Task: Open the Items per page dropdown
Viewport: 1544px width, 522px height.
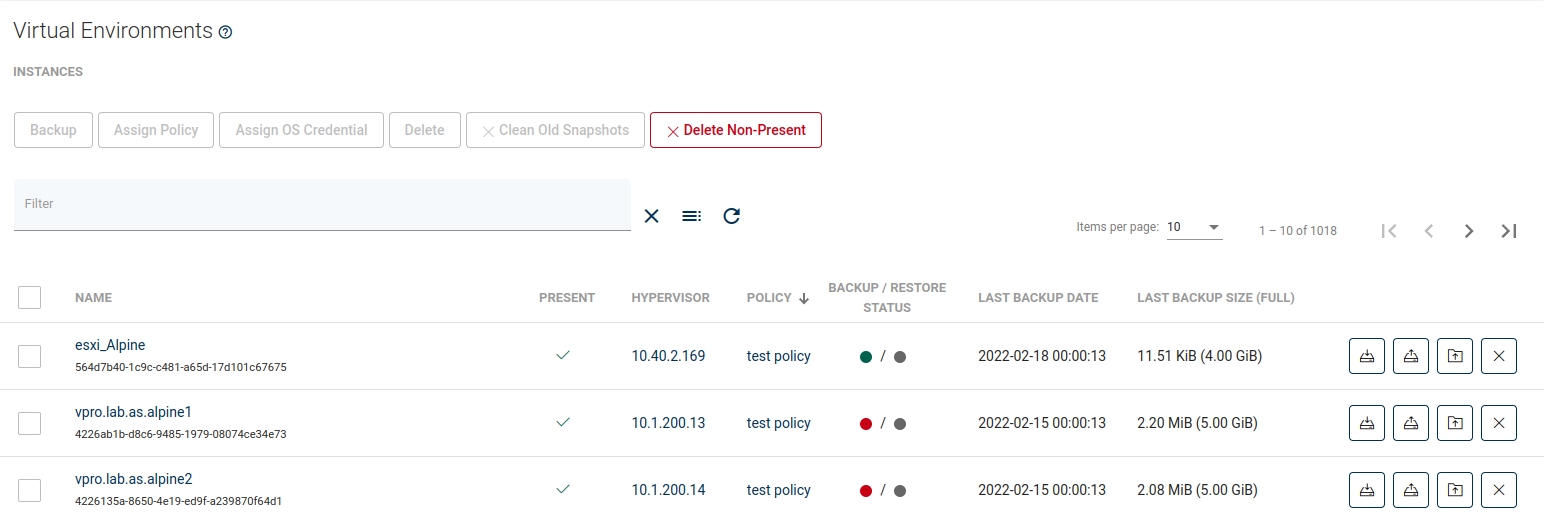Action: 1194,228
